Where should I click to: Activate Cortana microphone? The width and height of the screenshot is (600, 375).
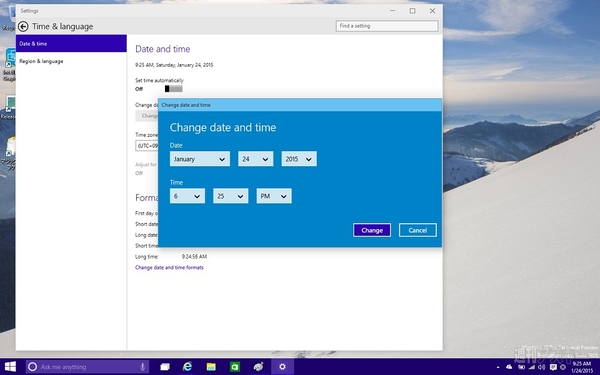coord(142,367)
